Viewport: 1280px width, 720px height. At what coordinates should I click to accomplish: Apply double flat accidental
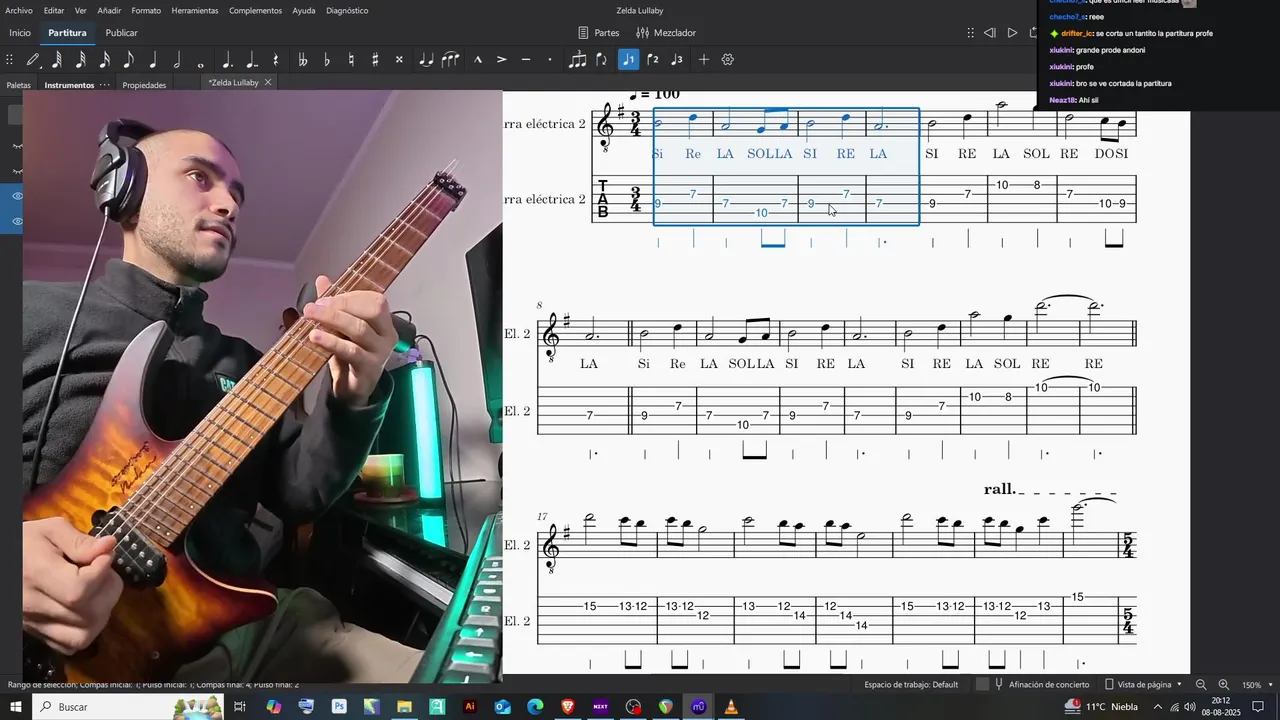point(303,60)
